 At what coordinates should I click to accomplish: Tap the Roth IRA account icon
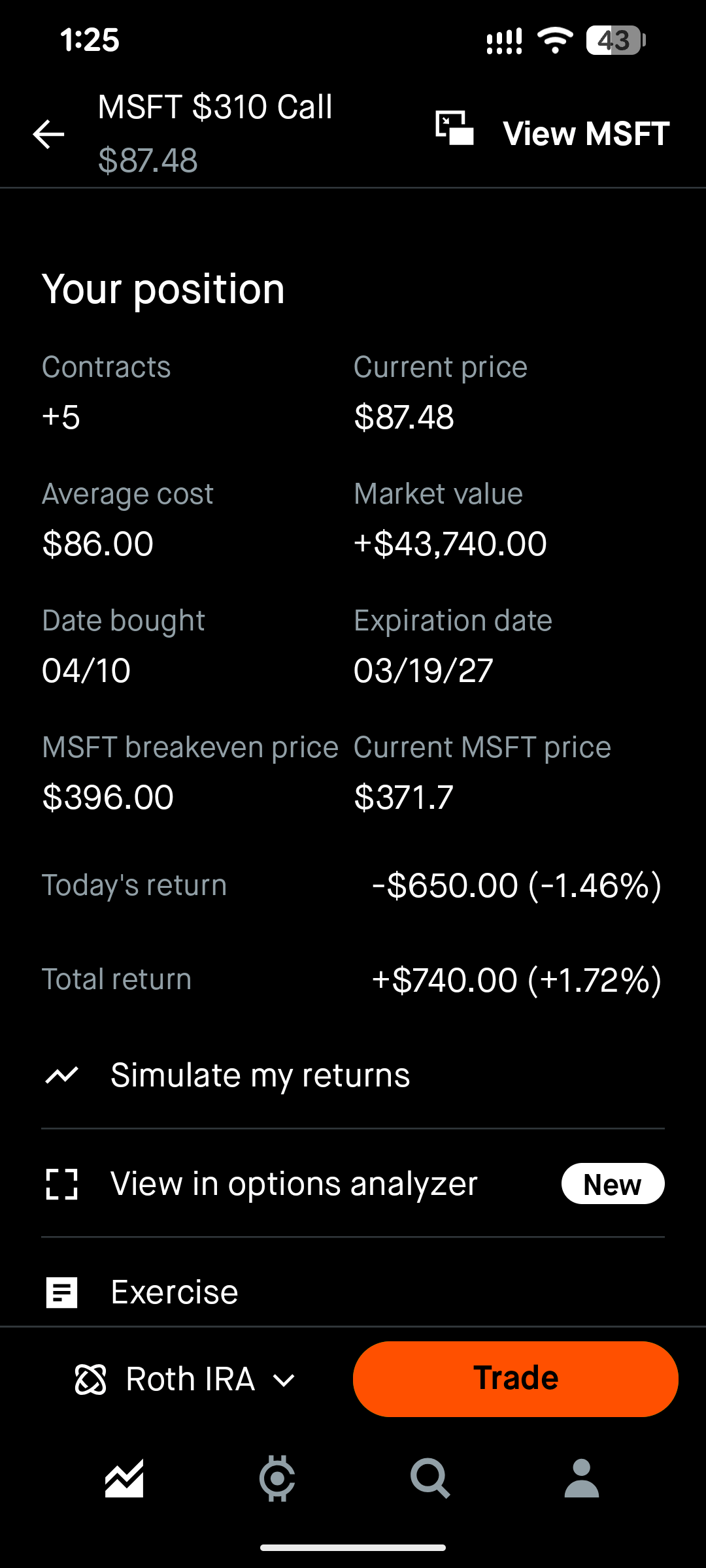90,1380
